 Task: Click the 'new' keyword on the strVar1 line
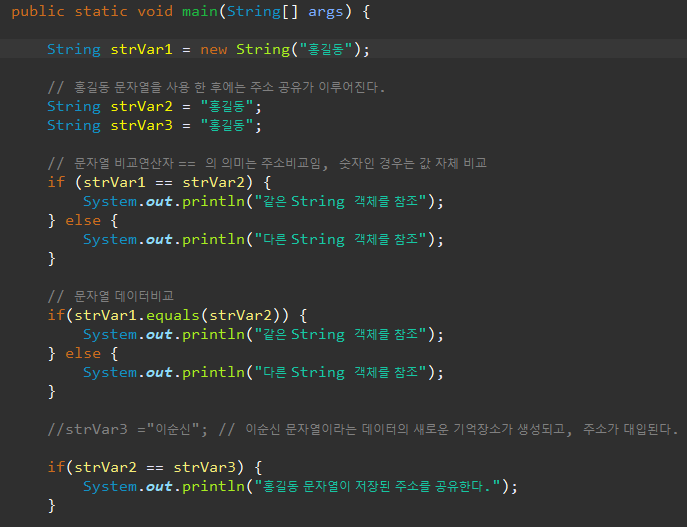[x=214, y=49]
